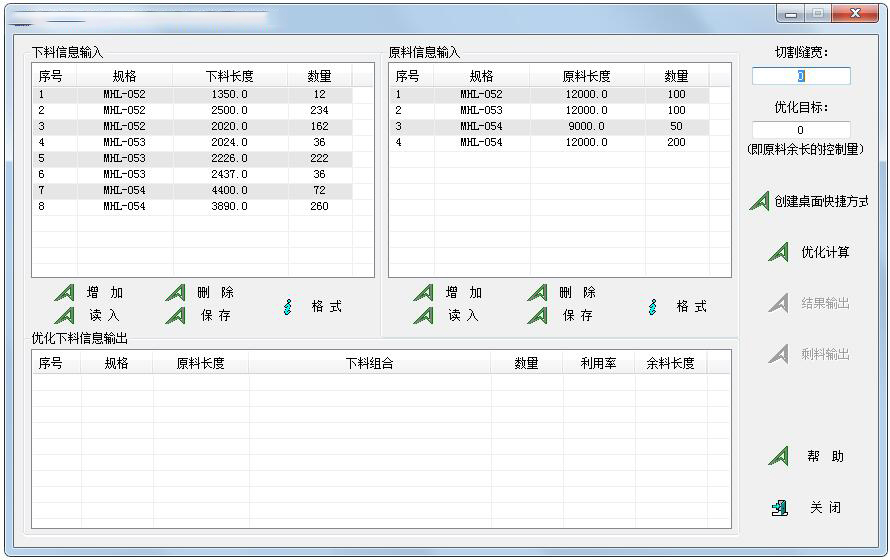Click into the 优化目标 input field

801,130
